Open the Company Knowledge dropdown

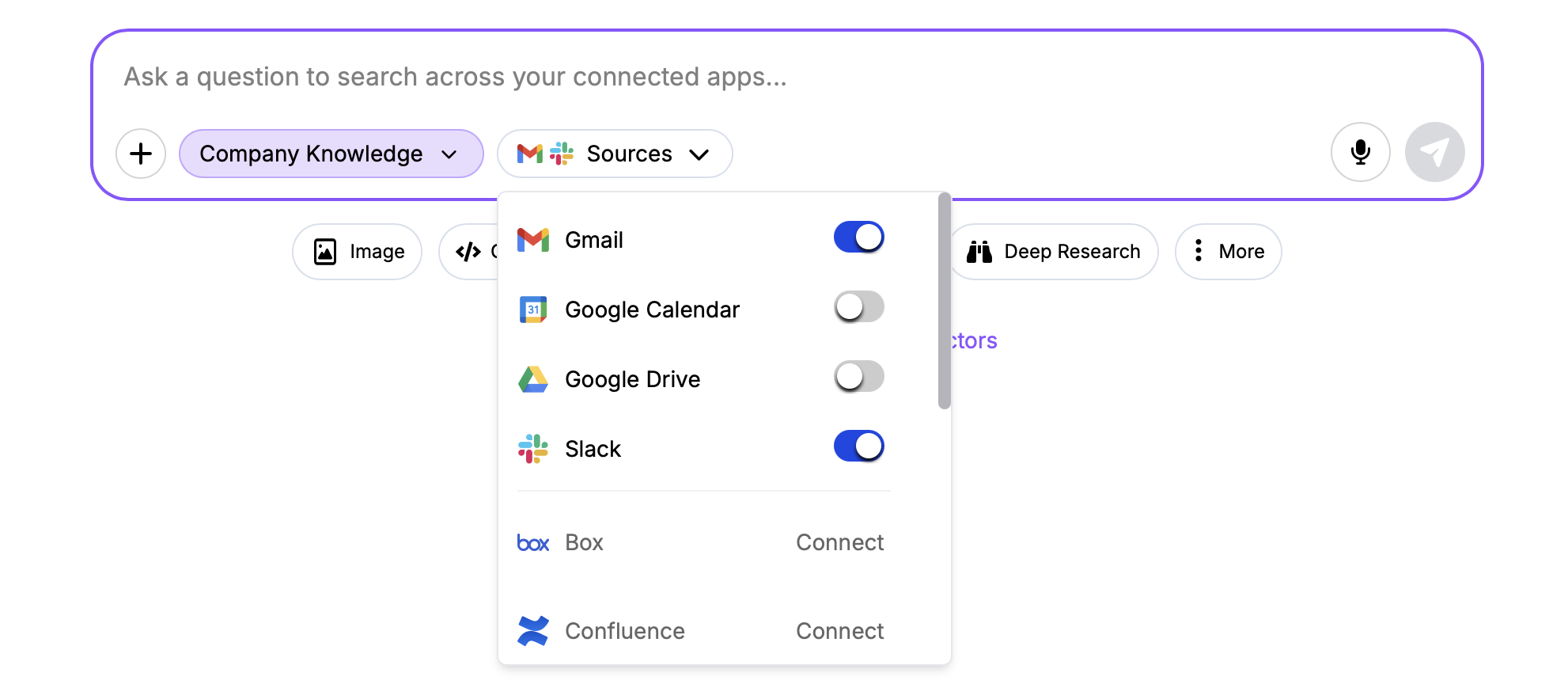point(331,154)
